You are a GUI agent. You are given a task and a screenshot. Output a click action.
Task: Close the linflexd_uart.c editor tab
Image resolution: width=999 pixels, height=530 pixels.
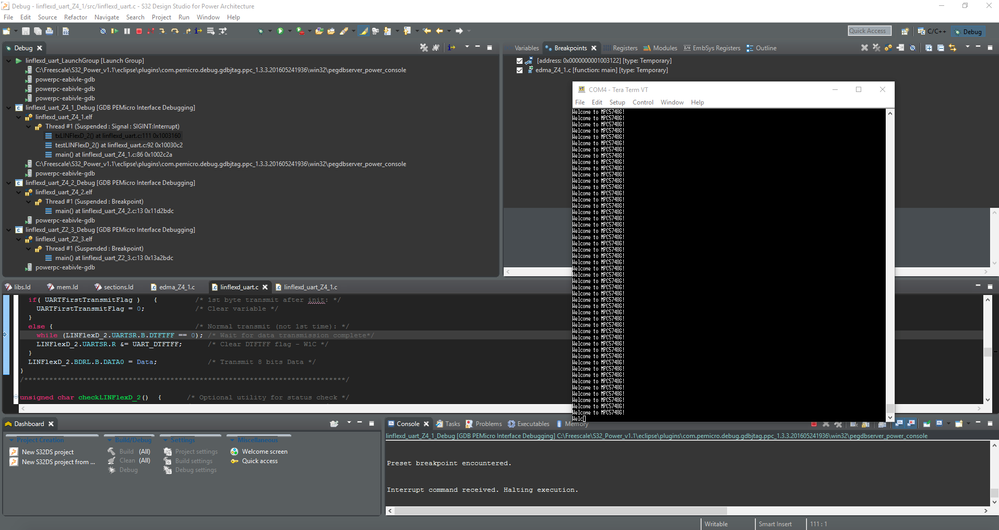coord(265,287)
